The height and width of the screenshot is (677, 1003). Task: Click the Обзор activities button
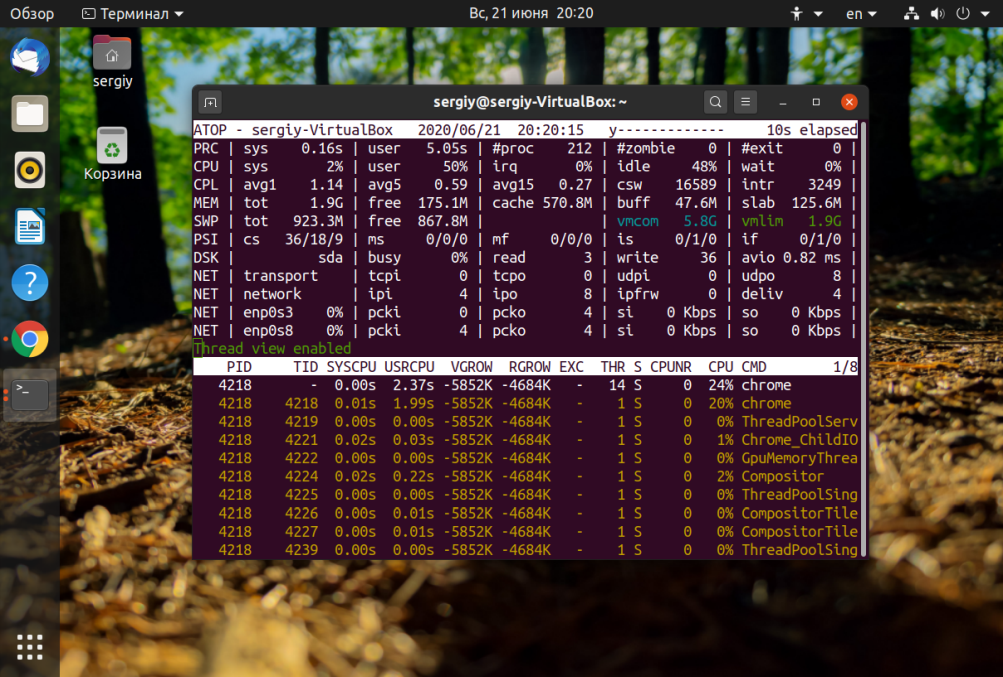coord(32,14)
